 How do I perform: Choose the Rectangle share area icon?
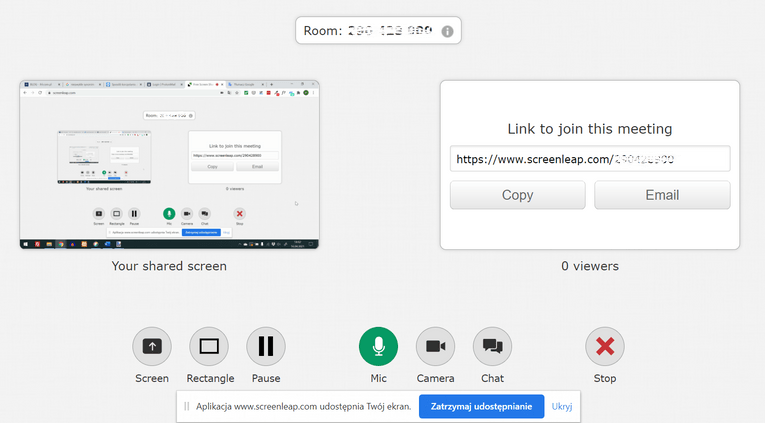point(209,347)
